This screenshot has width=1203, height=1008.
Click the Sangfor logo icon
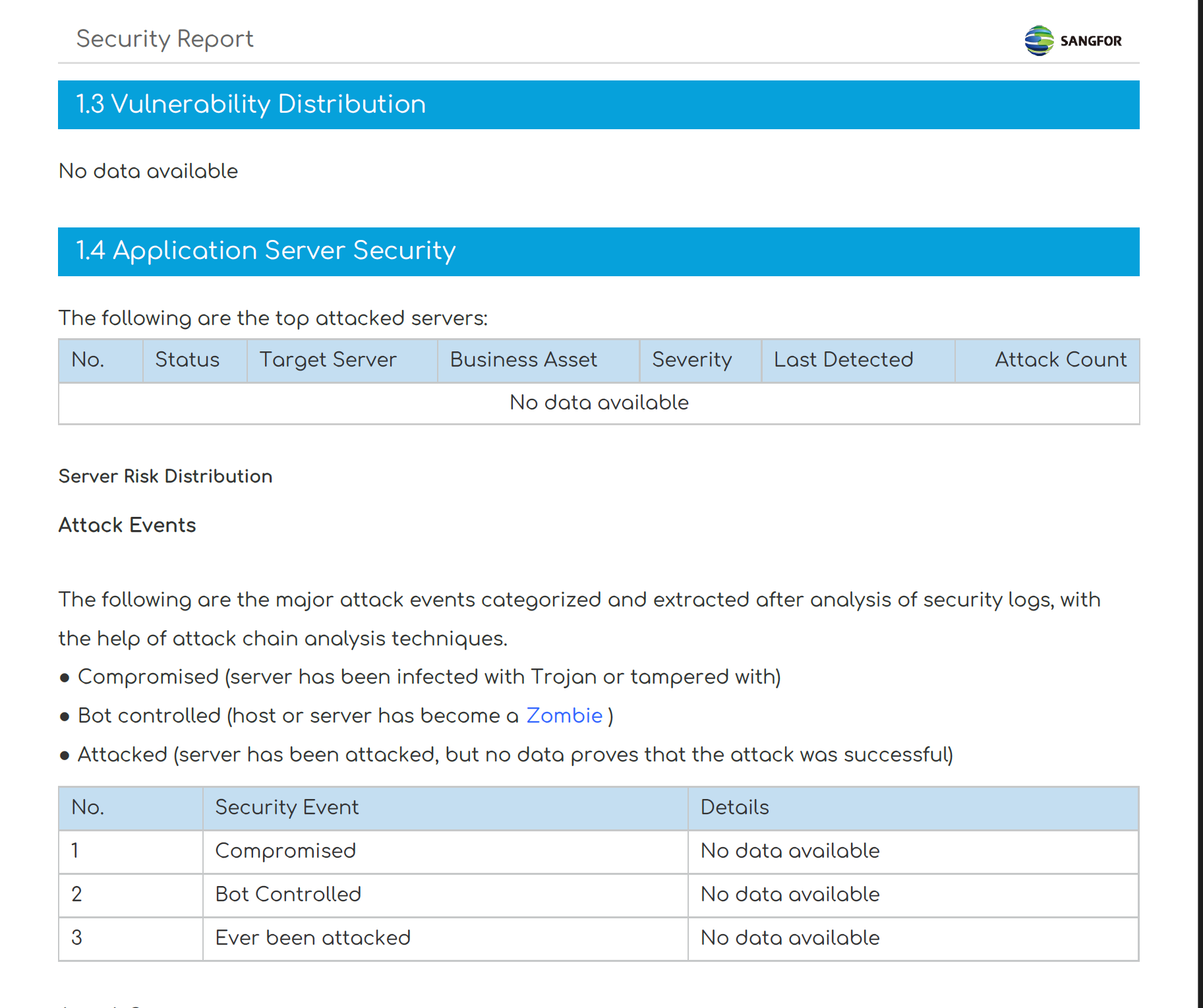click(x=1039, y=41)
